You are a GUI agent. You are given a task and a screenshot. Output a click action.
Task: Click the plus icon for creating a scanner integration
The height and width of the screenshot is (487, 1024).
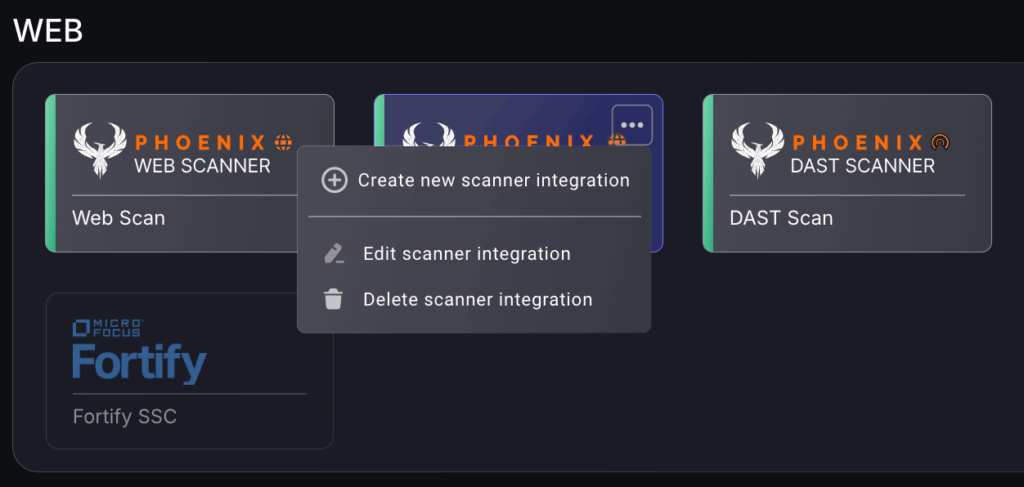click(x=333, y=180)
